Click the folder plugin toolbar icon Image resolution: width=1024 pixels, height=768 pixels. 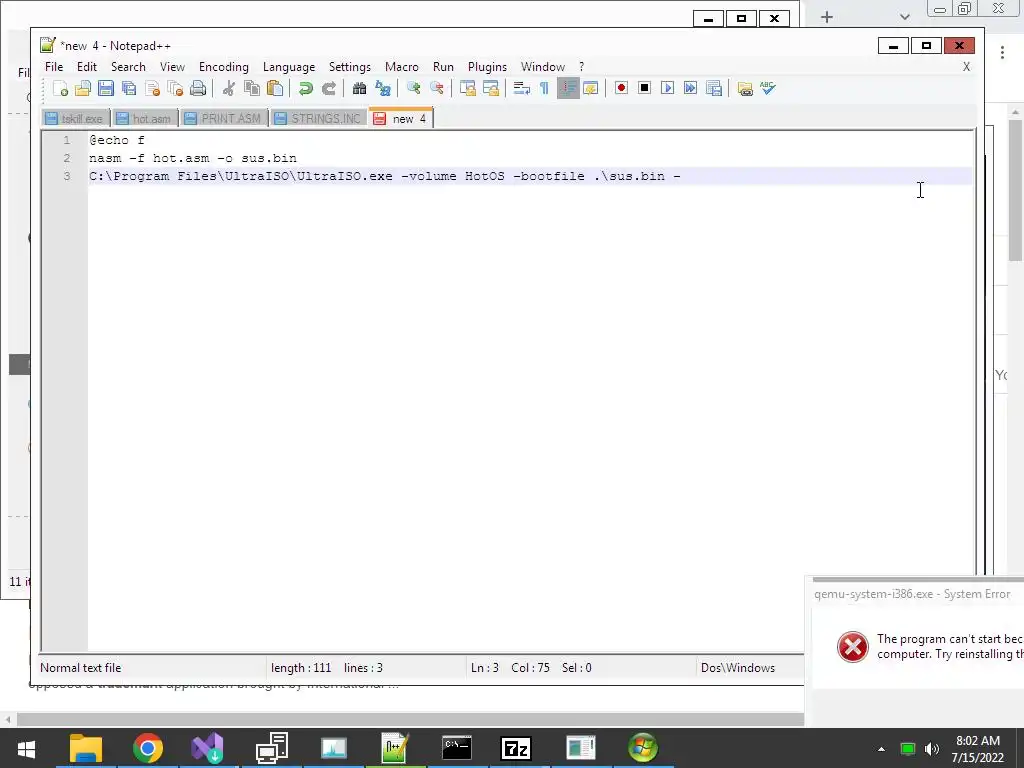click(744, 88)
